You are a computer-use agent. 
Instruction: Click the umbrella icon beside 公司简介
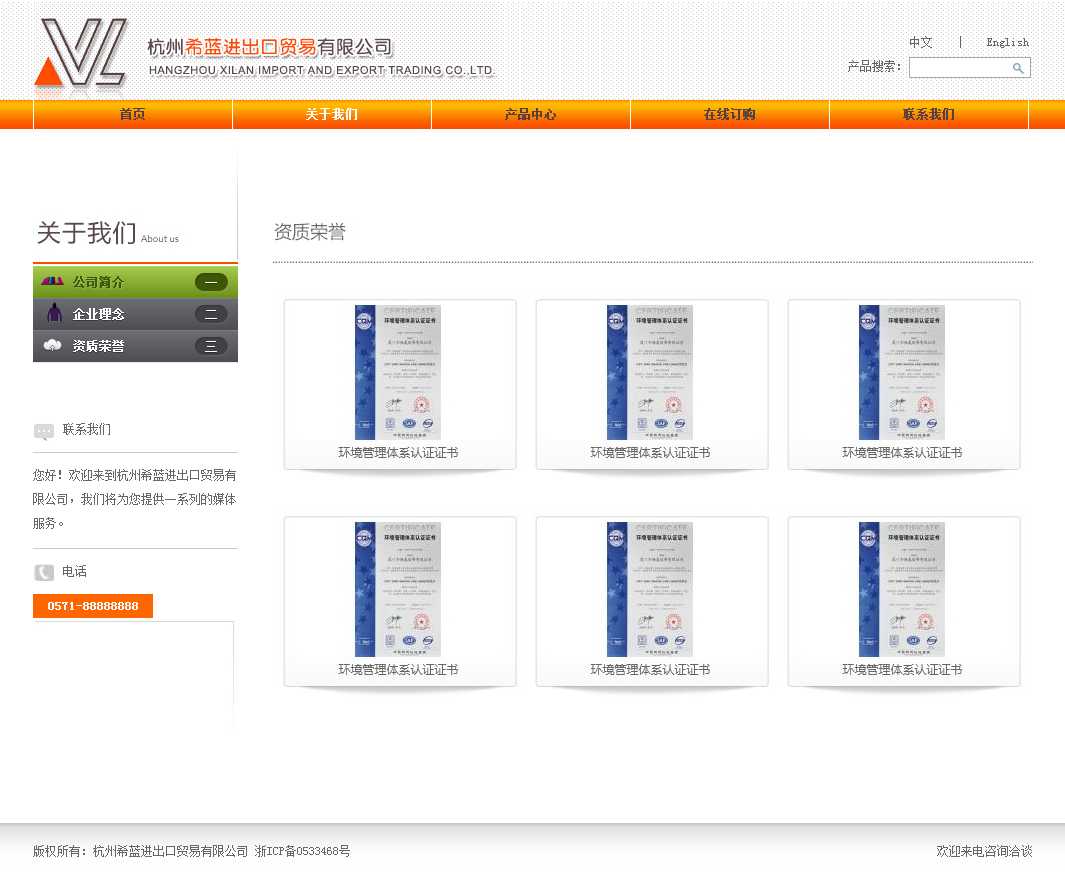(52, 282)
